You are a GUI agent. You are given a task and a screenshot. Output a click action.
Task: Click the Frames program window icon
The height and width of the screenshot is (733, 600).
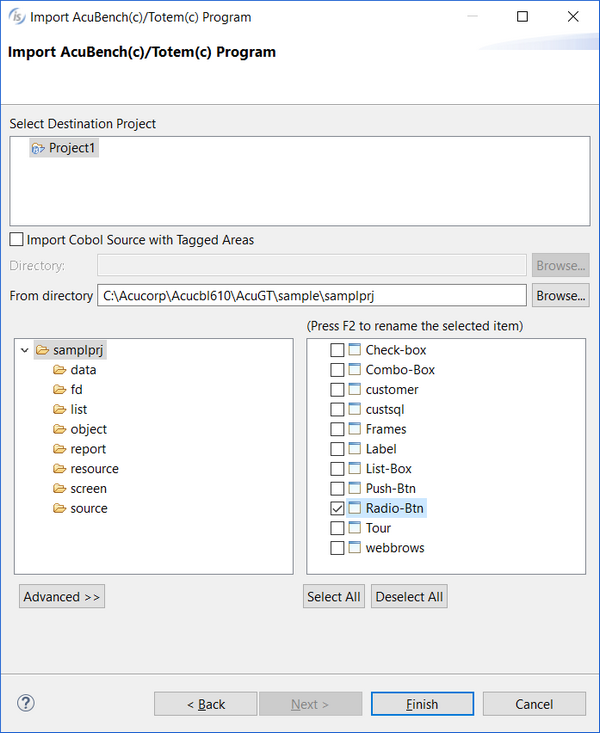[355, 429]
